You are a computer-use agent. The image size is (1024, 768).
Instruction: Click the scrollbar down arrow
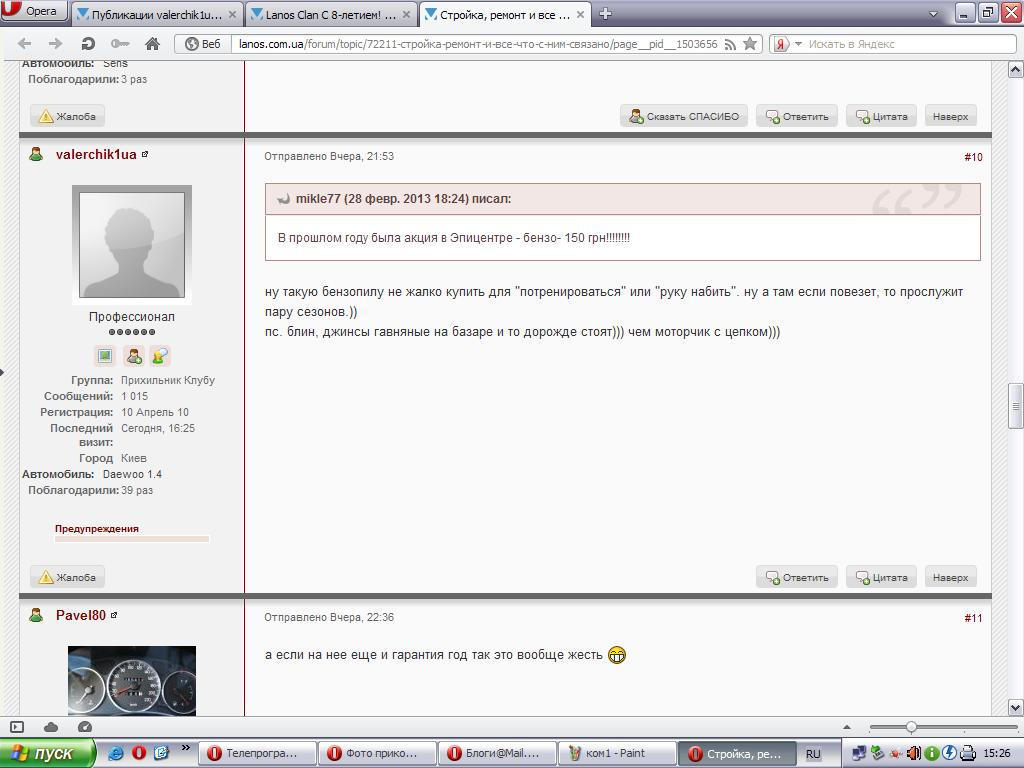click(x=1016, y=707)
